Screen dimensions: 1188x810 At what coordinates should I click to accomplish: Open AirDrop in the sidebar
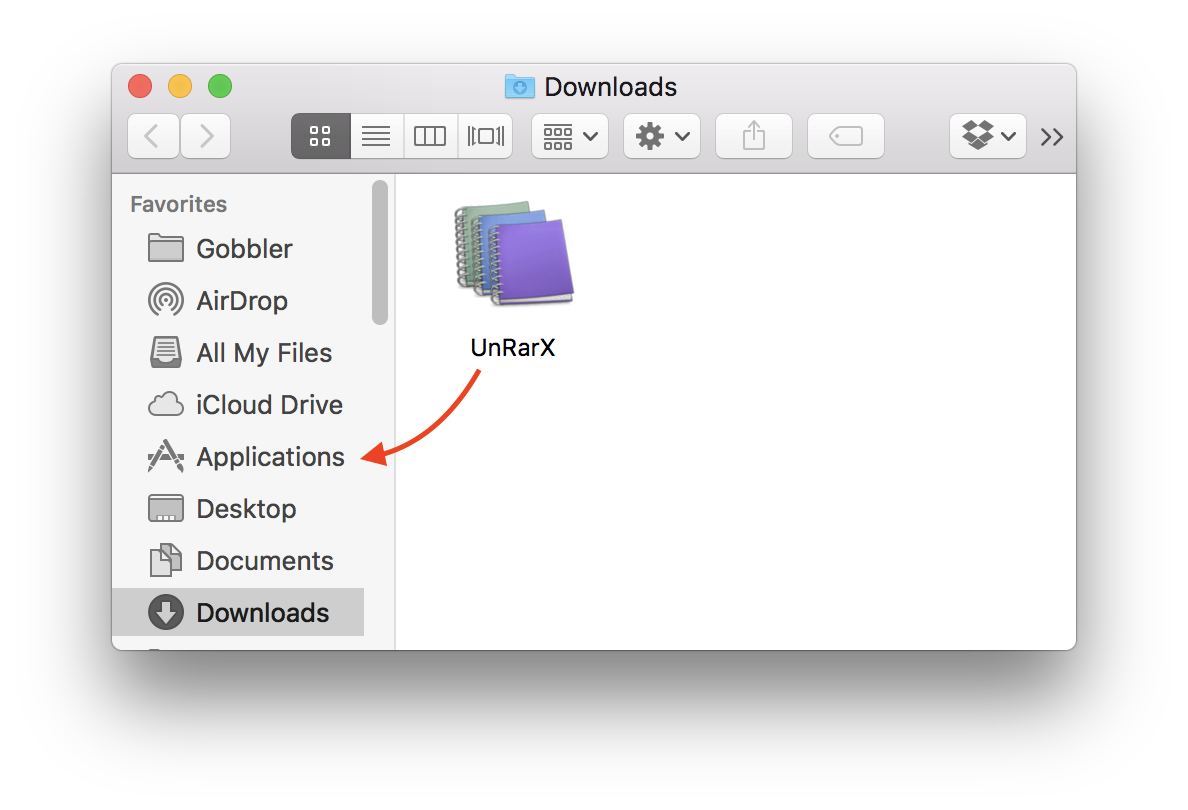[241, 301]
